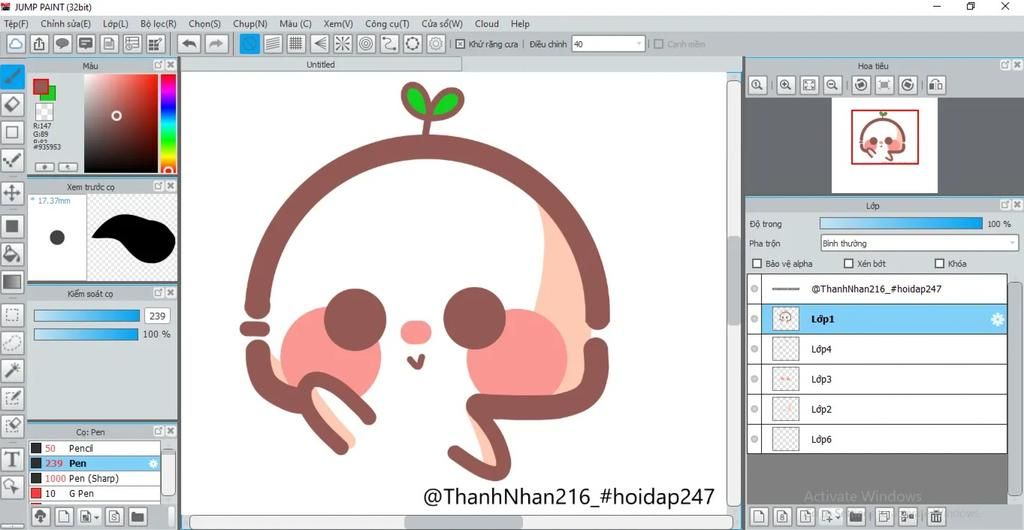The height and width of the screenshot is (530, 1024).
Task: Toggle the Khử răng cưa checkbox
Action: (x=460, y=44)
